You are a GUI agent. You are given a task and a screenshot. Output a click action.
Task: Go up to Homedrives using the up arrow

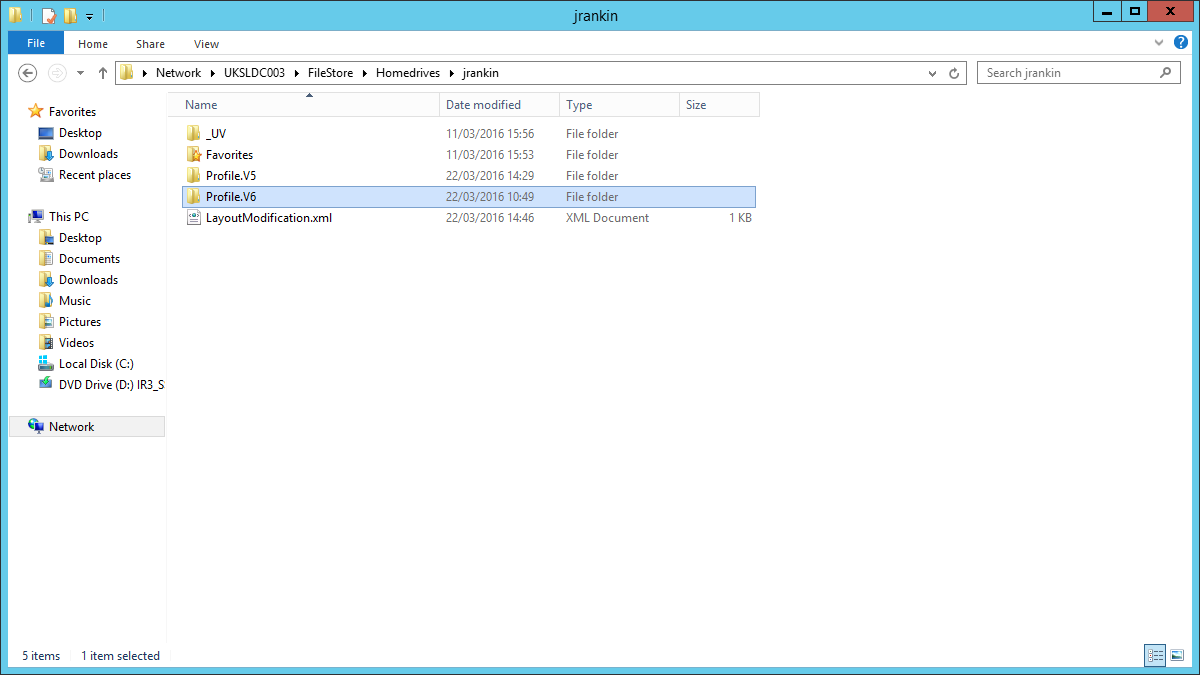[x=102, y=72]
